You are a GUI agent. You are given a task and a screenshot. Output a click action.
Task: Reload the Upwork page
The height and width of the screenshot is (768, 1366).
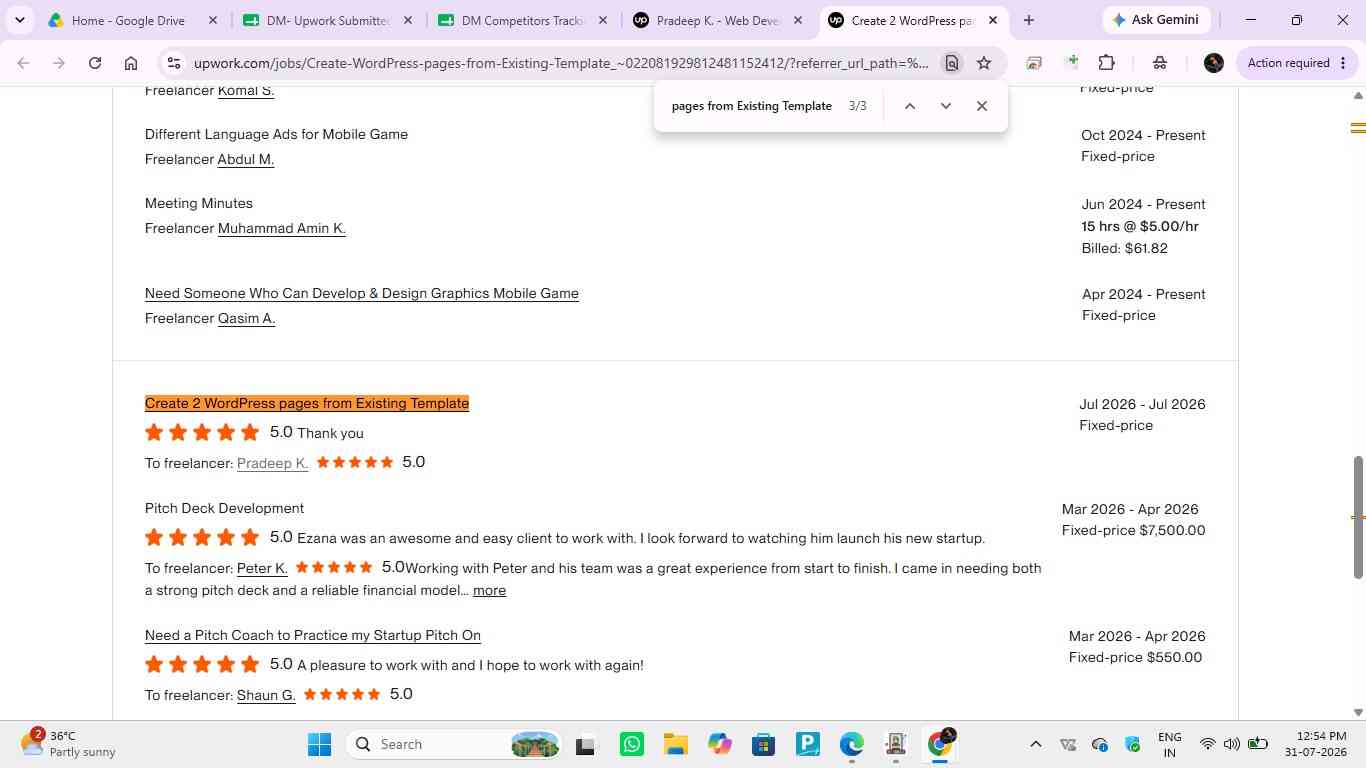pos(95,63)
